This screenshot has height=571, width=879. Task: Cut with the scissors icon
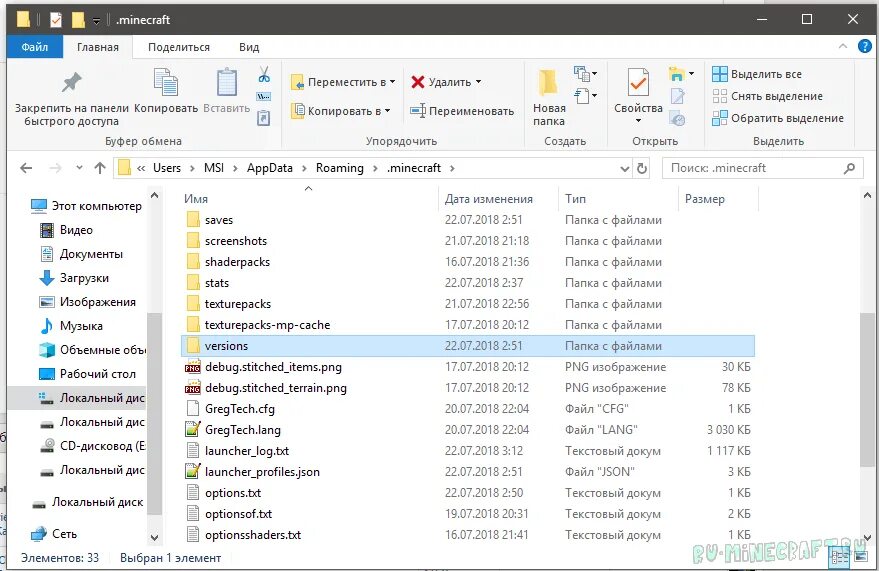[x=264, y=75]
